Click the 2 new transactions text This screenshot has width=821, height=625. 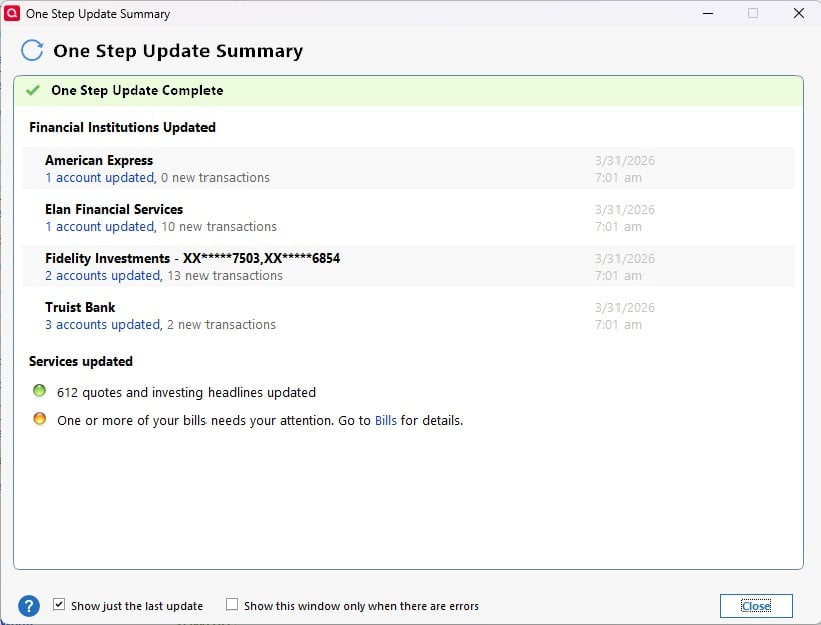(221, 325)
